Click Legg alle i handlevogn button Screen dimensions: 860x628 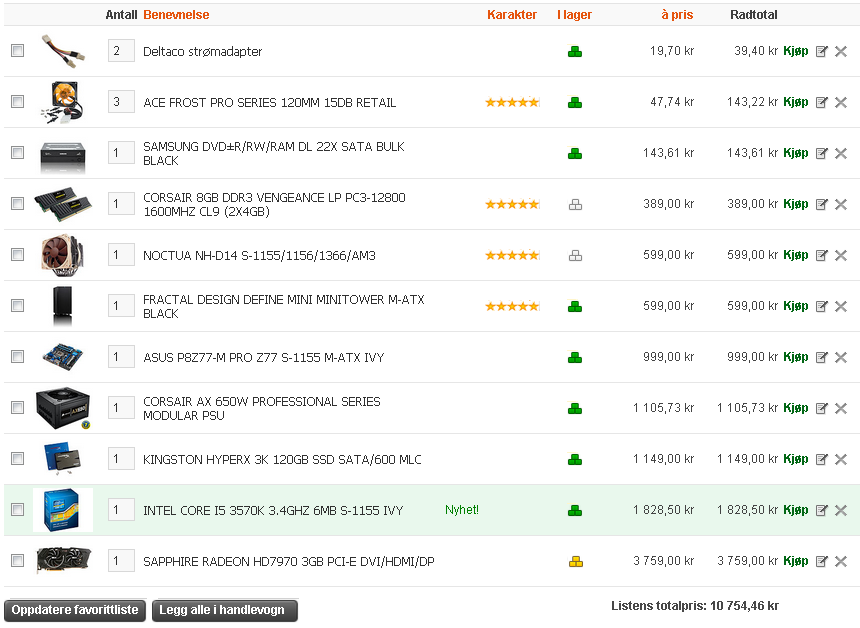(225, 610)
